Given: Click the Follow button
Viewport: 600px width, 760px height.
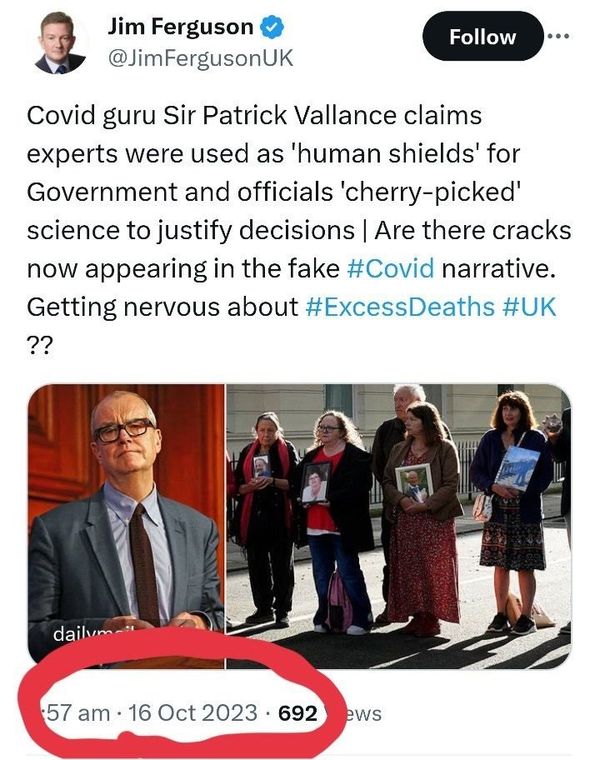Looking at the screenshot, I should pyautogui.click(x=483, y=36).
